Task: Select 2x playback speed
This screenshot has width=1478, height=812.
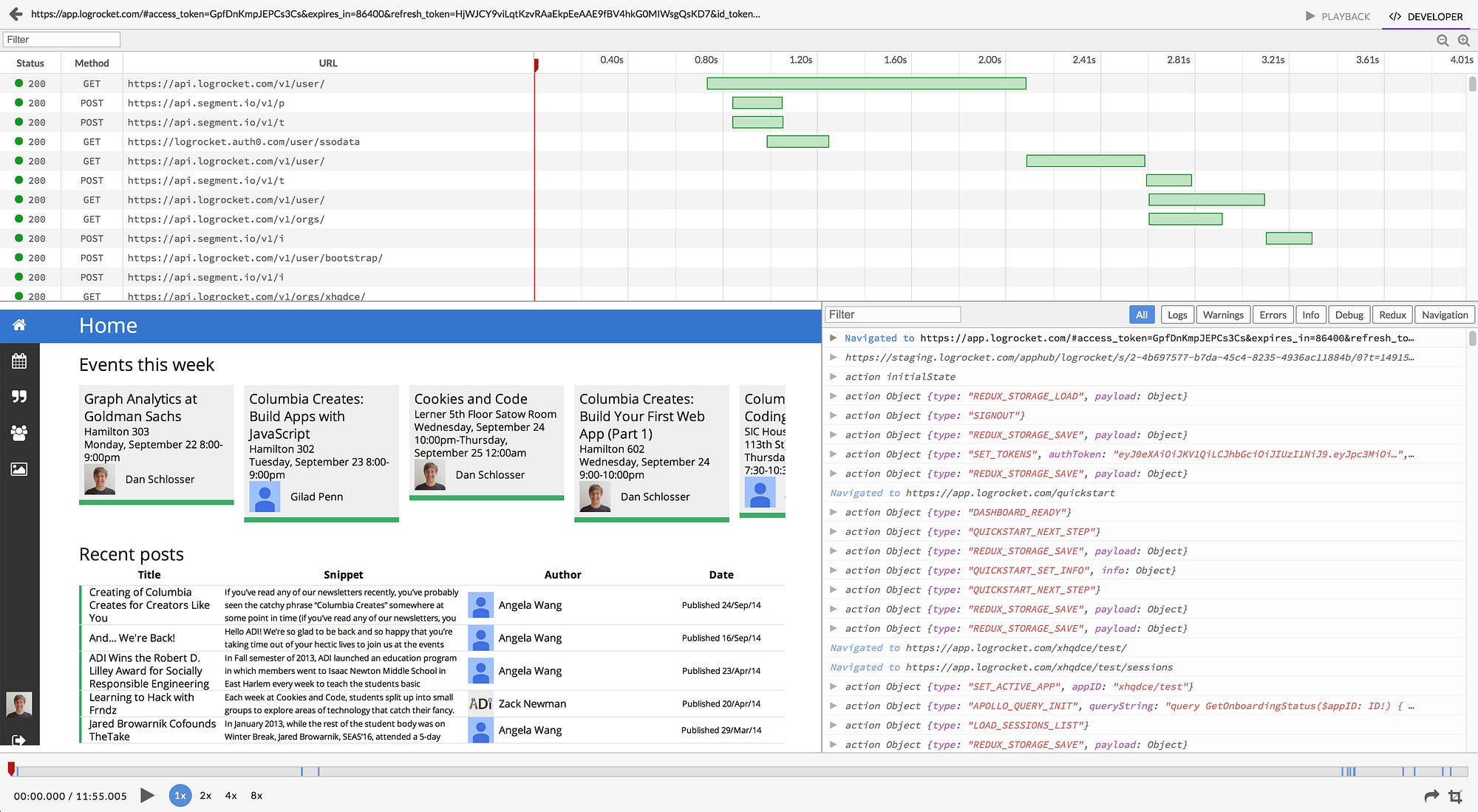Action: click(x=205, y=796)
